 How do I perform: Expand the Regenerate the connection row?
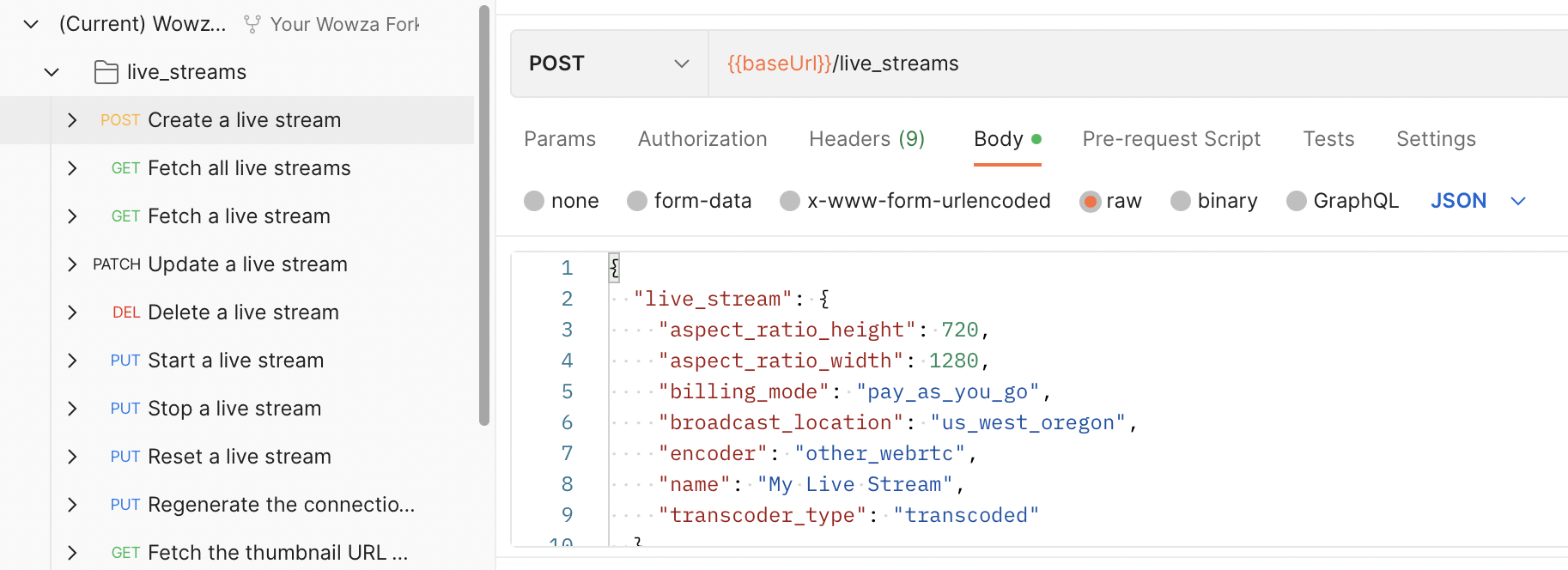[x=72, y=505]
